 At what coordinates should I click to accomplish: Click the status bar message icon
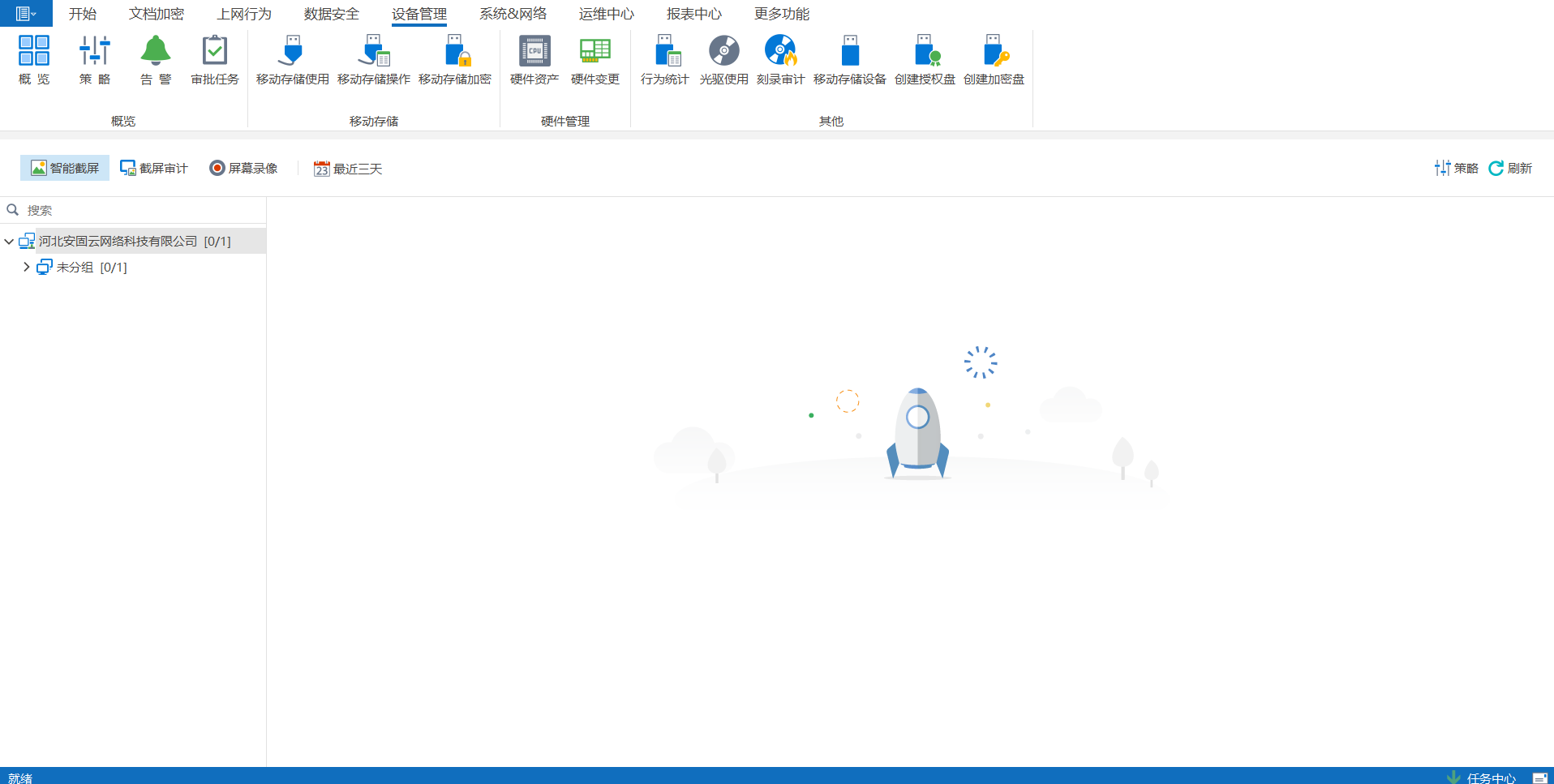coord(1539,778)
